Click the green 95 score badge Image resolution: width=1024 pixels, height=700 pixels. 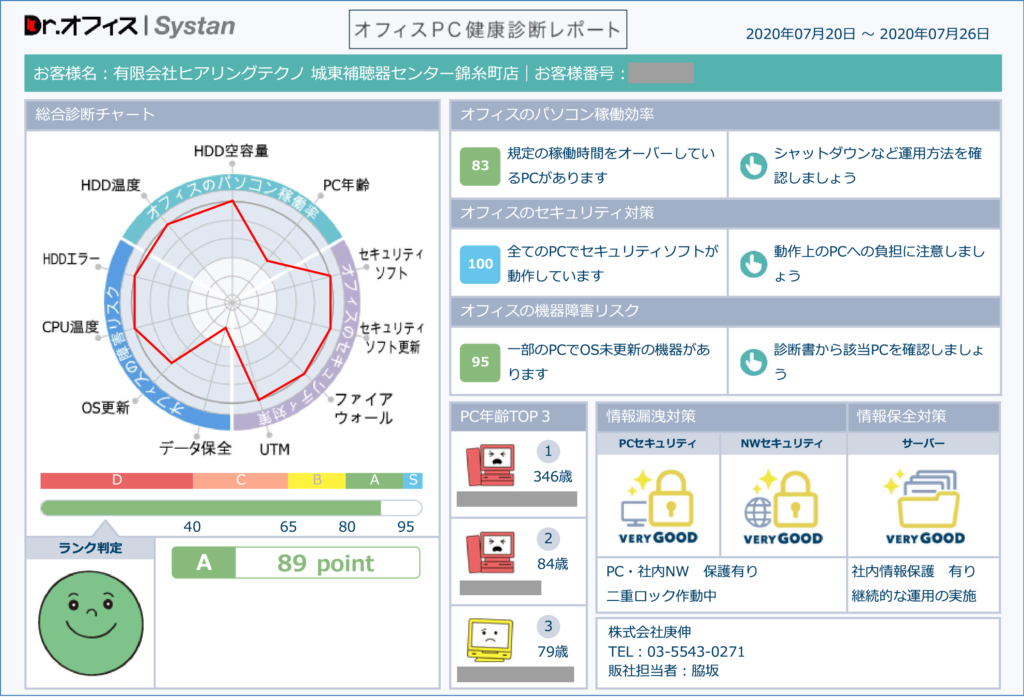pos(480,362)
